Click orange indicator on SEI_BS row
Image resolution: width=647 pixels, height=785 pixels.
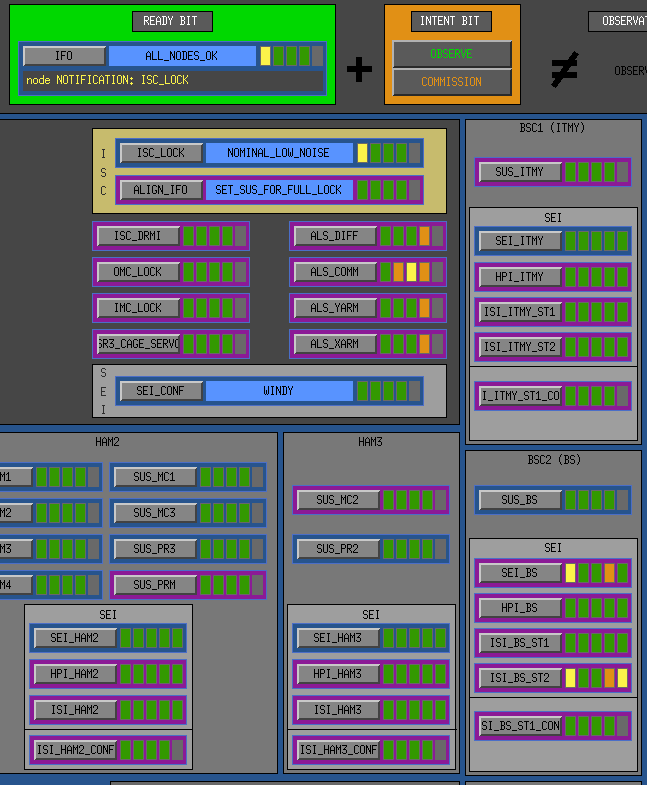click(x=609, y=573)
